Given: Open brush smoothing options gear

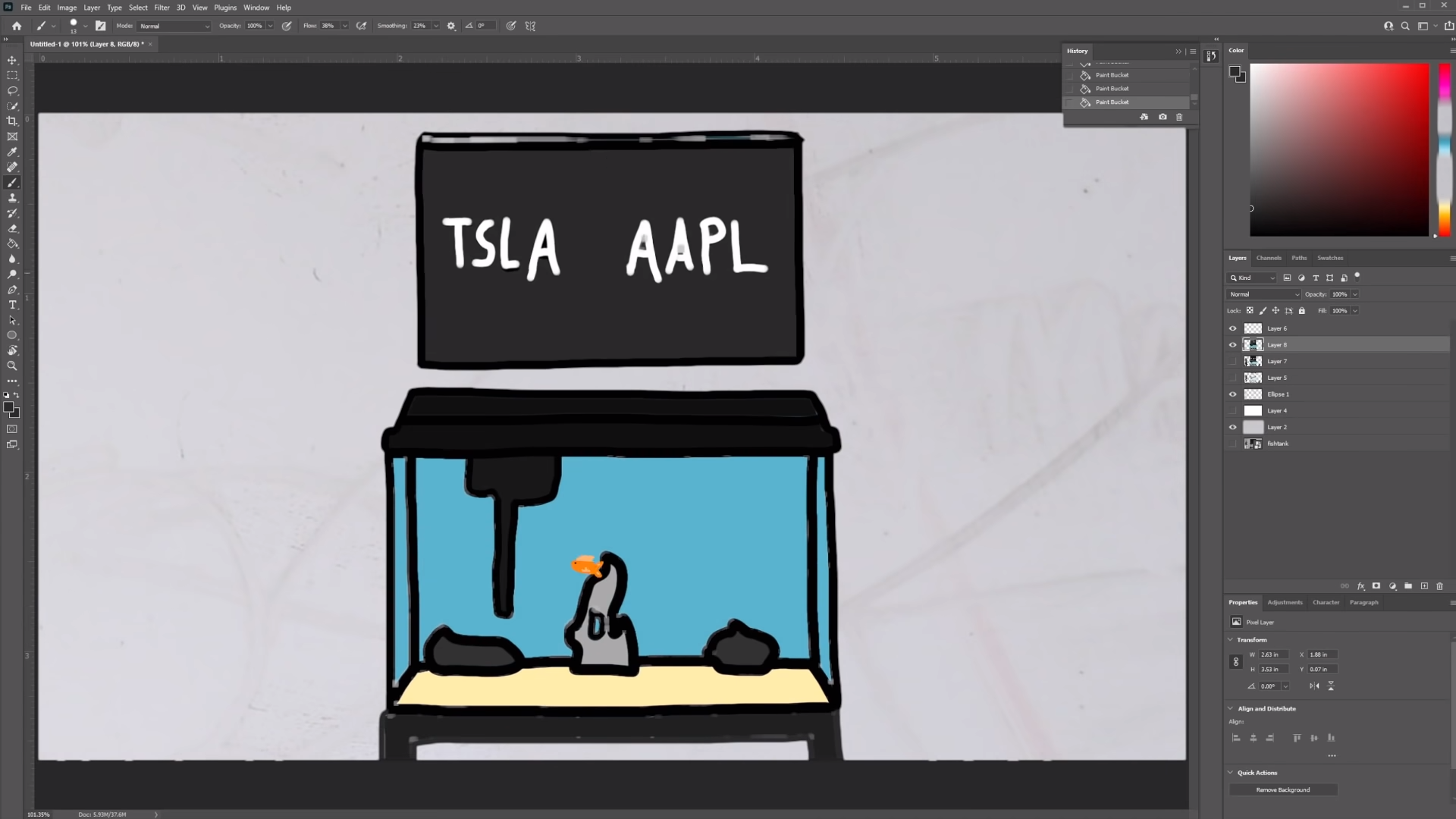Looking at the screenshot, I should [x=451, y=26].
